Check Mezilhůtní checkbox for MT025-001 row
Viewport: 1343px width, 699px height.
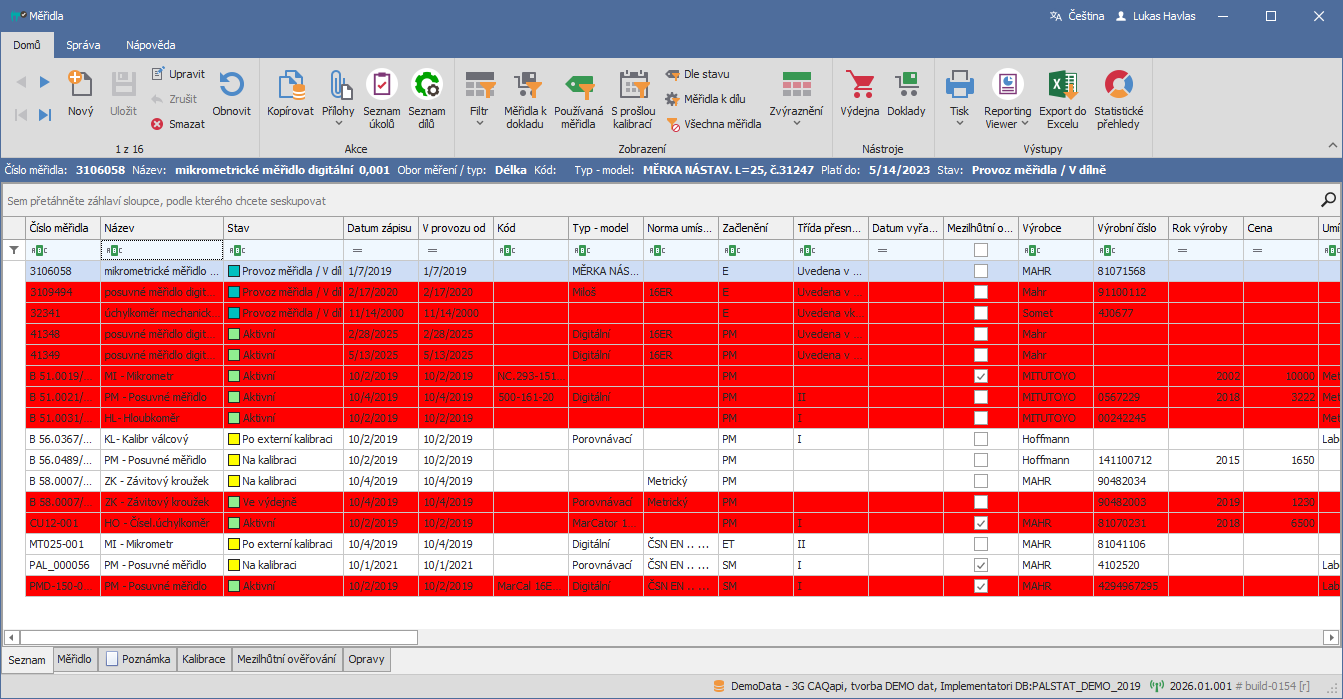(x=981, y=544)
